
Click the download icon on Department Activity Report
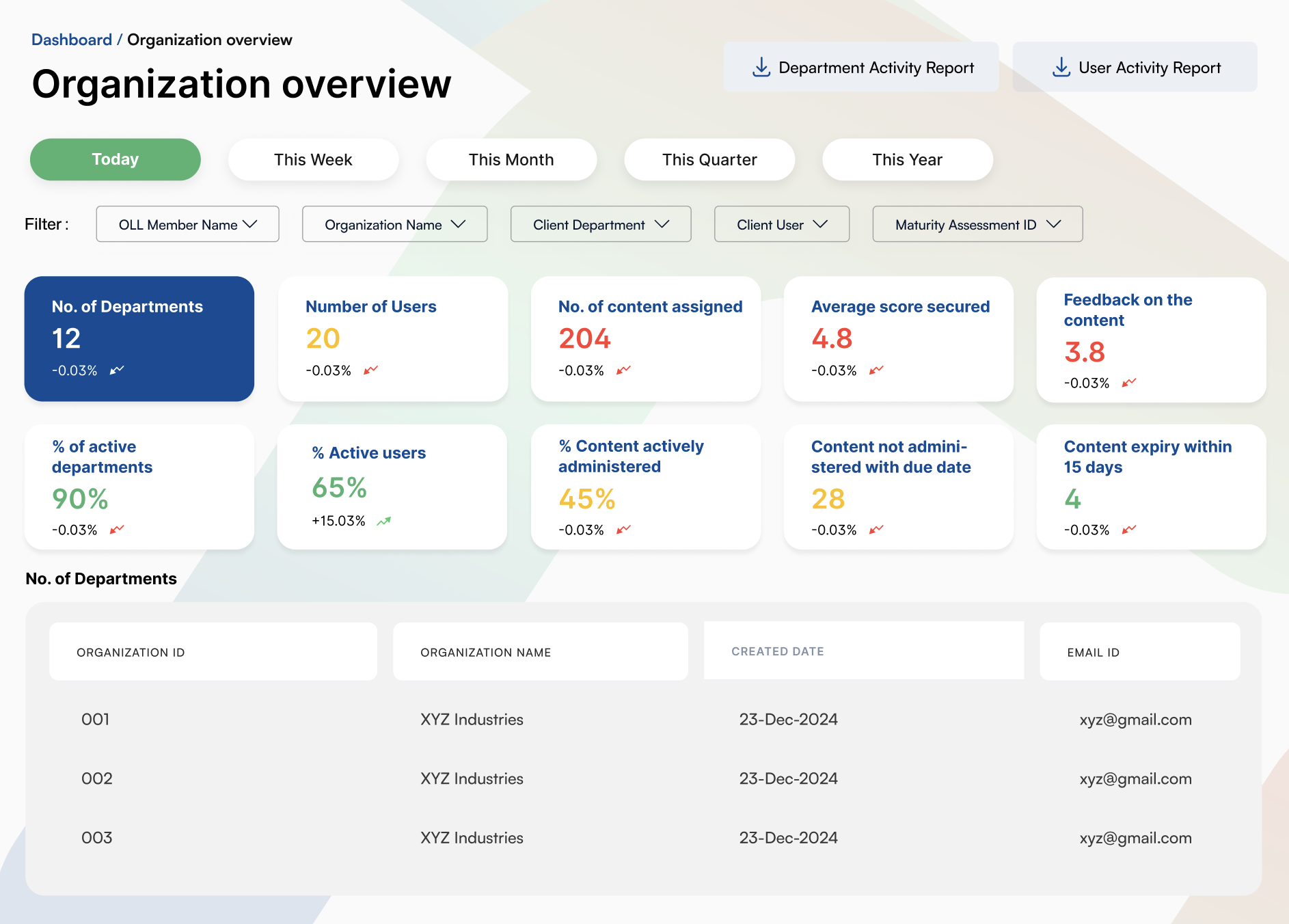761,66
